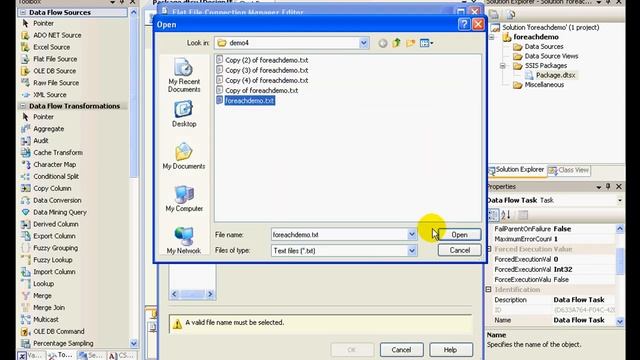Click the File name input field
The width and height of the screenshot is (640, 360).
pos(339,235)
